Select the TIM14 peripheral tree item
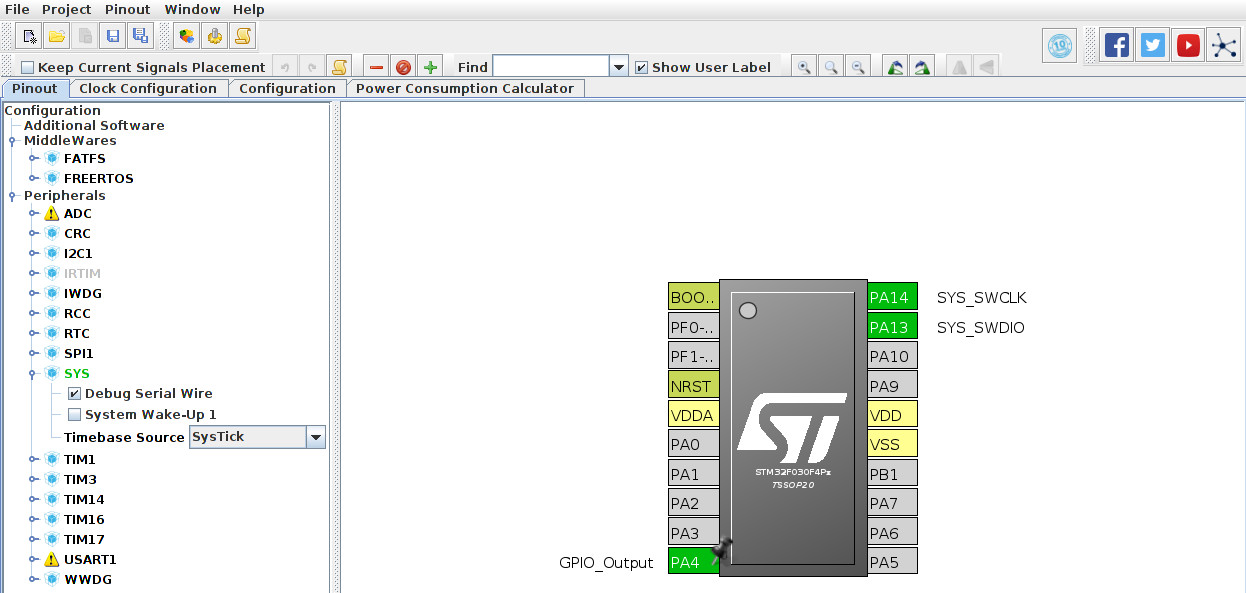This screenshot has height=593, width=1246. [x=84, y=500]
